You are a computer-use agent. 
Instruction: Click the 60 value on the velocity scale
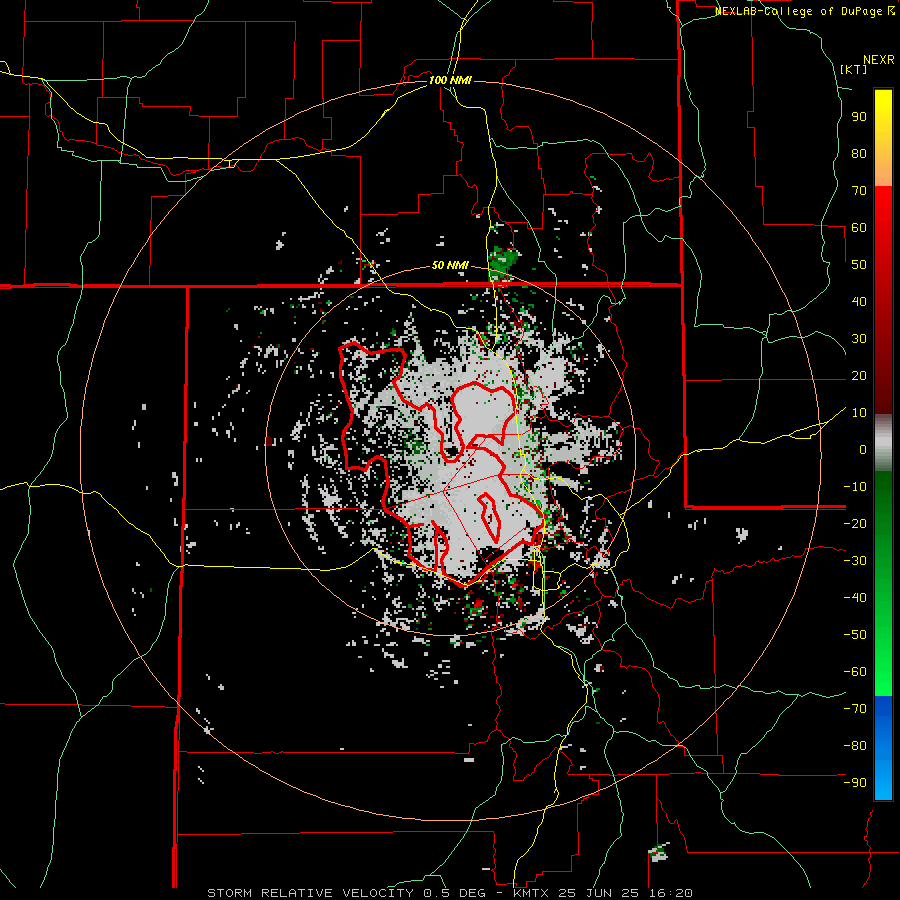pyautogui.click(x=859, y=228)
